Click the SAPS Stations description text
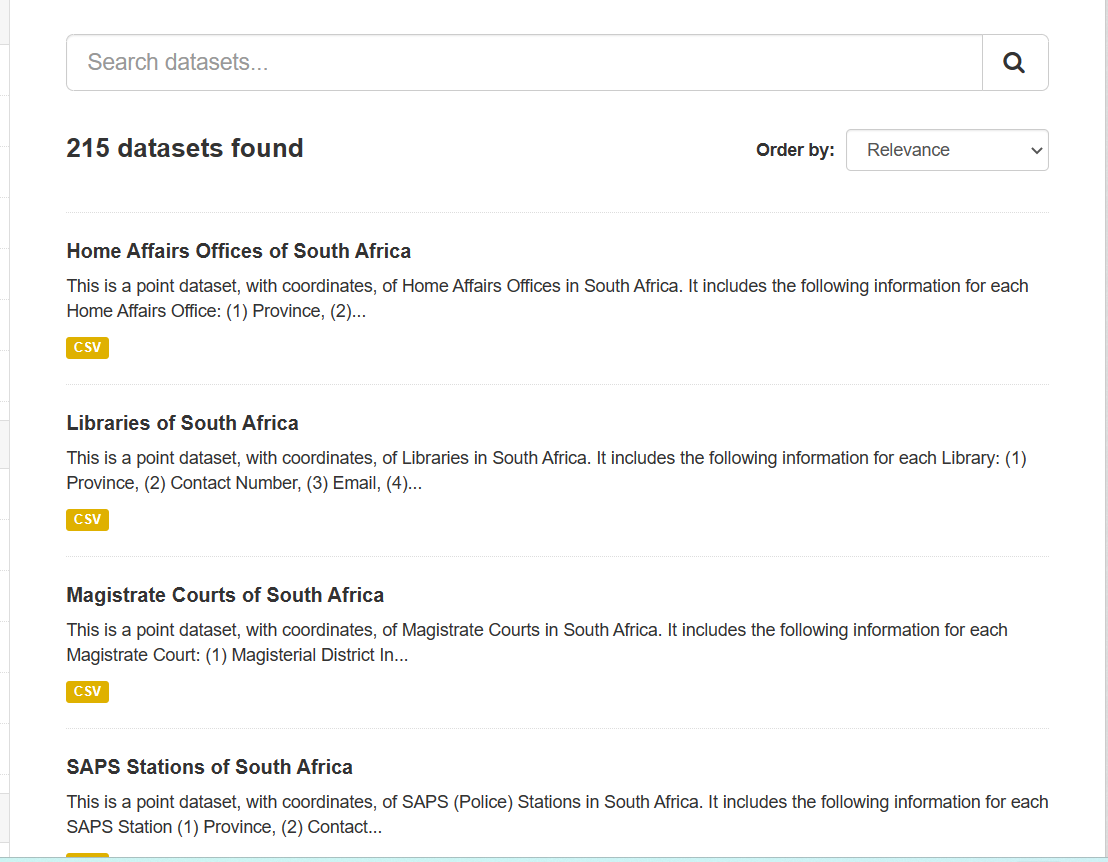 (557, 814)
